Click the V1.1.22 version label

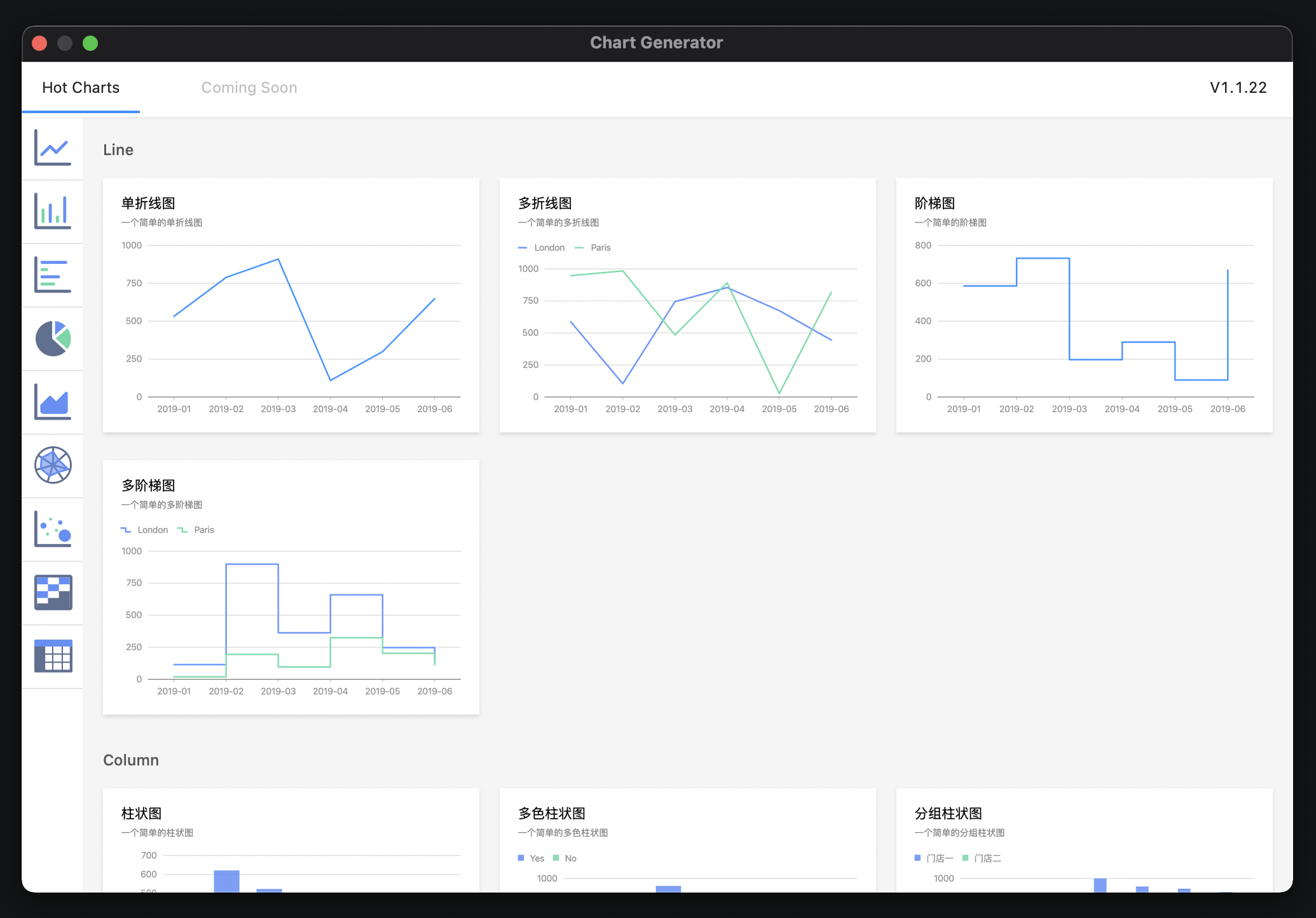[1238, 88]
